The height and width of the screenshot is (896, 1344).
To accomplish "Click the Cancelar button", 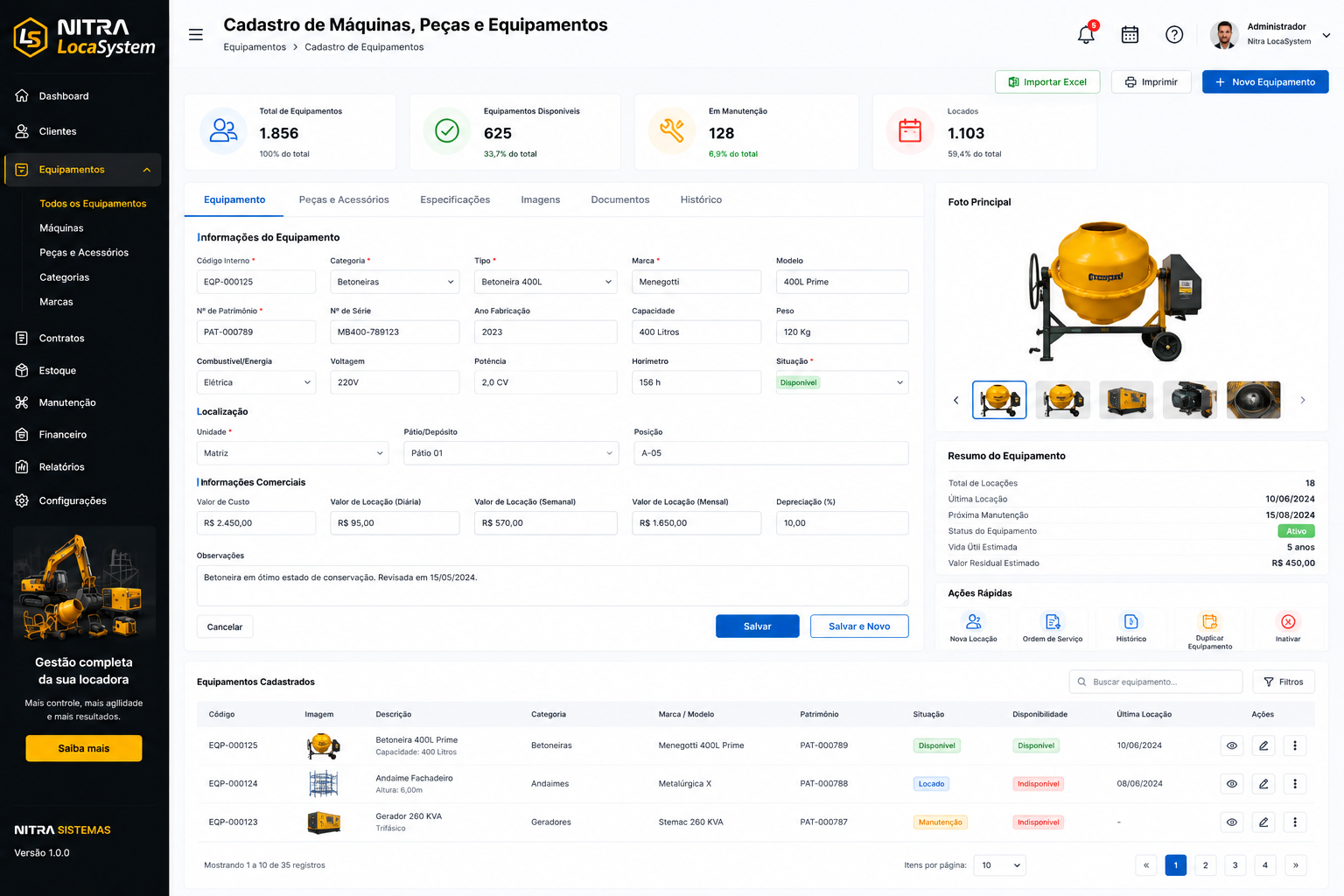I will click(x=225, y=626).
